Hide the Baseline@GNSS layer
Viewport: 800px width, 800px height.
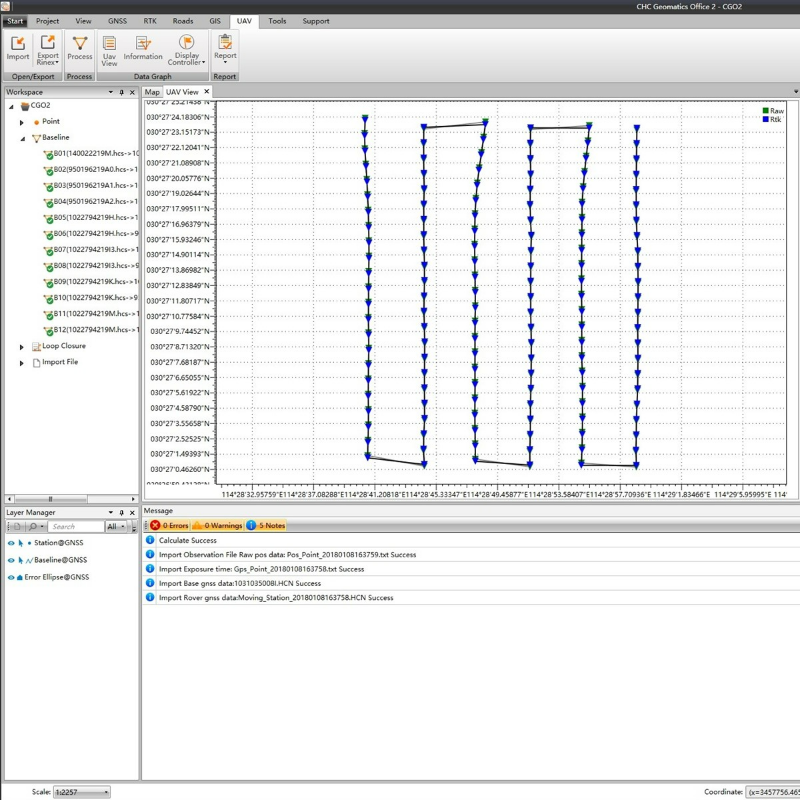[x=10, y=559]
